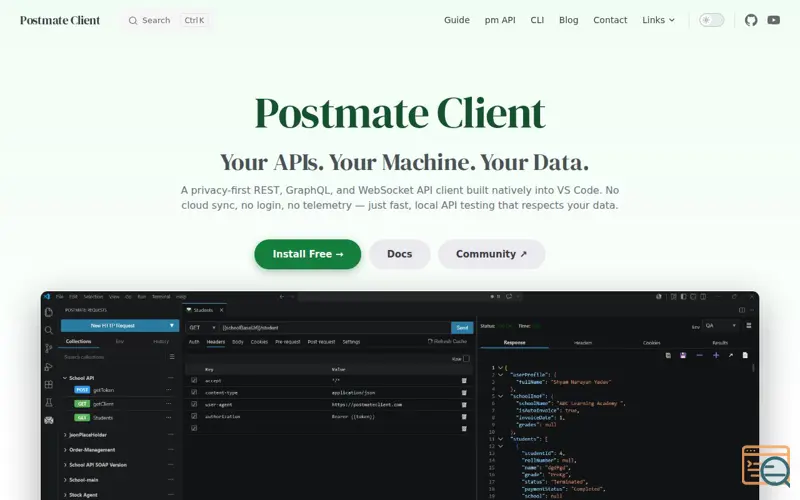
Task: Delete the content-type header row
Action: point(464,393)
